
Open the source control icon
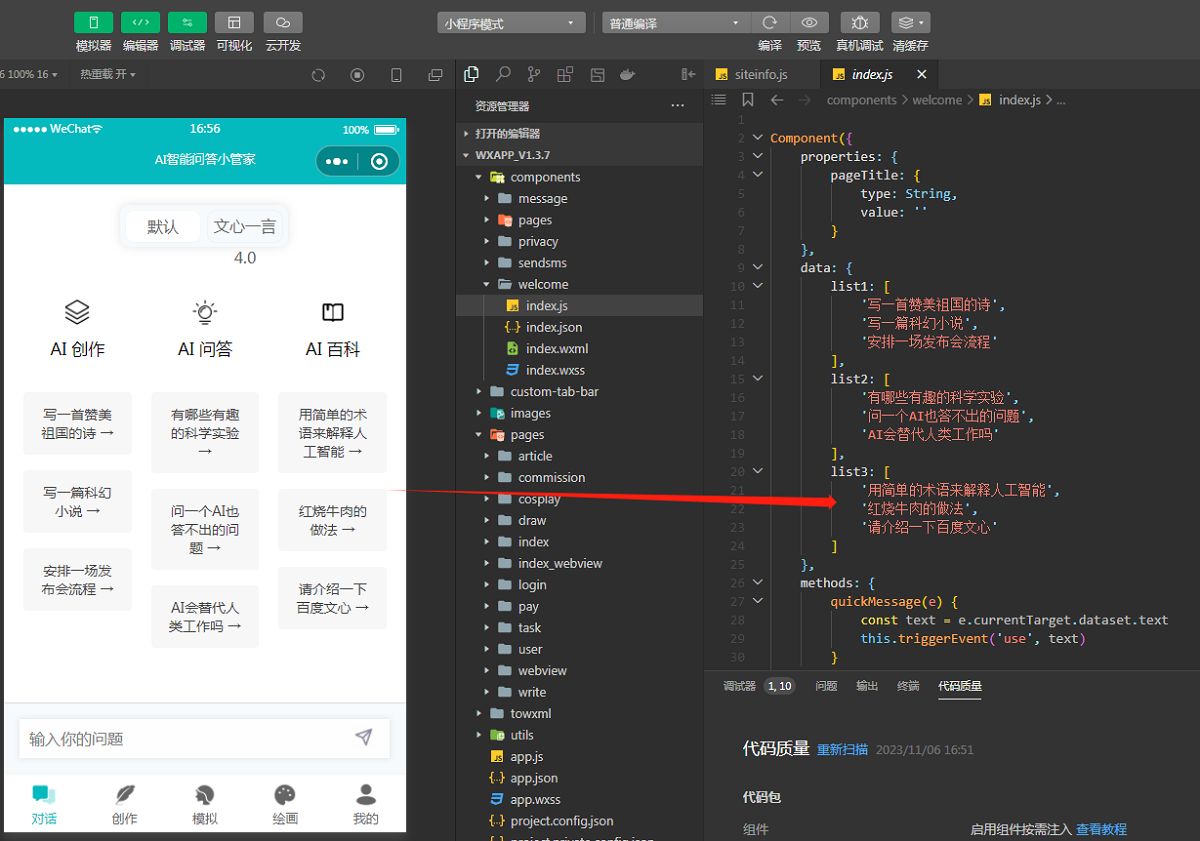534,74
